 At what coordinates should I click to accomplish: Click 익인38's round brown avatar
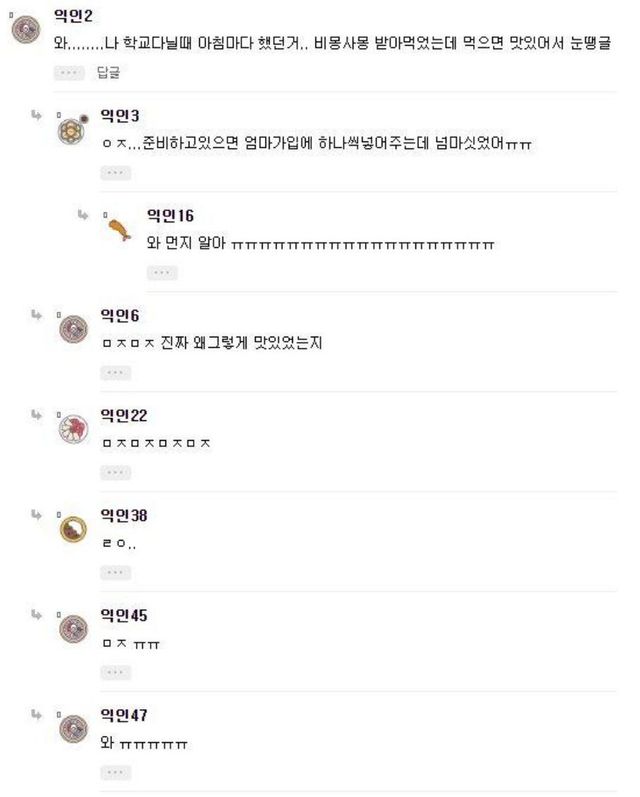pos(73,528)
